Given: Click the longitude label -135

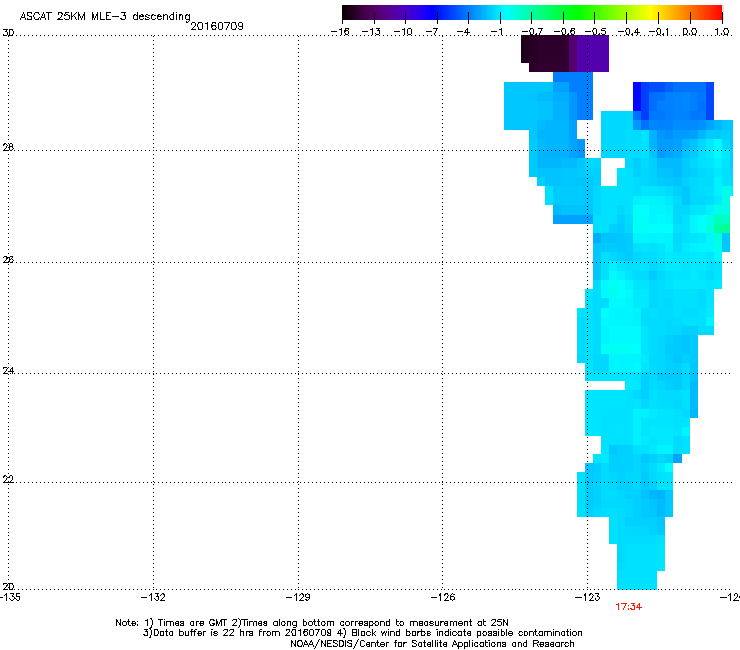Looking at the screenshot, I should point(10,598).
